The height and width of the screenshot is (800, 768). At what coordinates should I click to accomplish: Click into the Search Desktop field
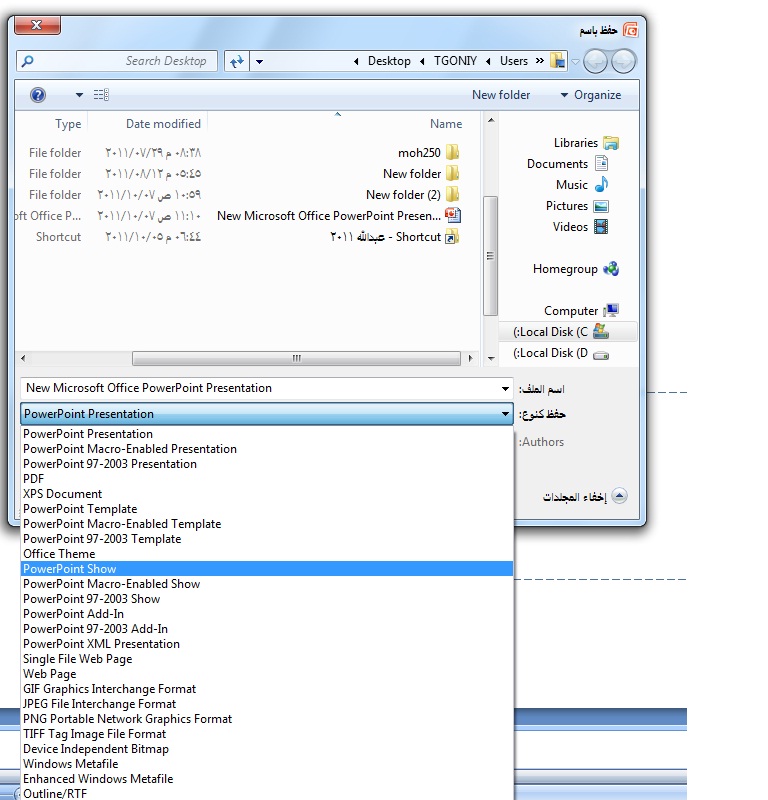(117, 61)
